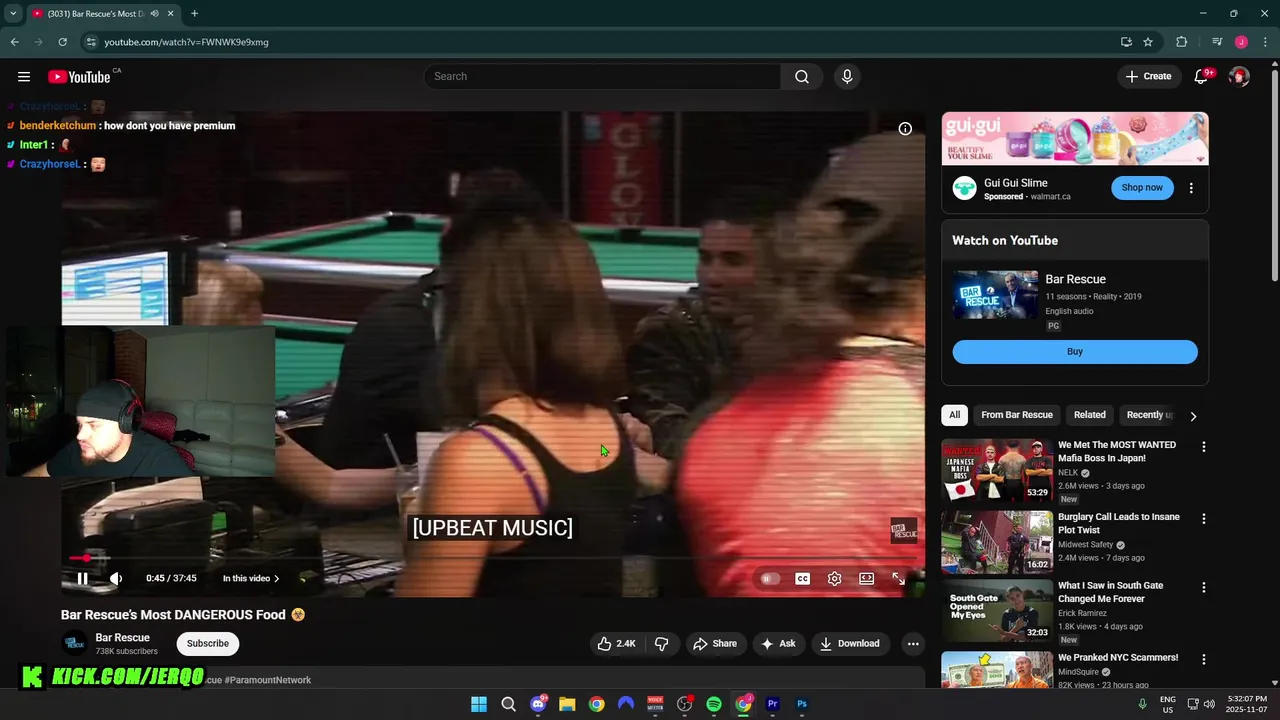1280x720 pixels.
Task: Open Chrome three-dot menu
Action: [x=1264, y=42]
